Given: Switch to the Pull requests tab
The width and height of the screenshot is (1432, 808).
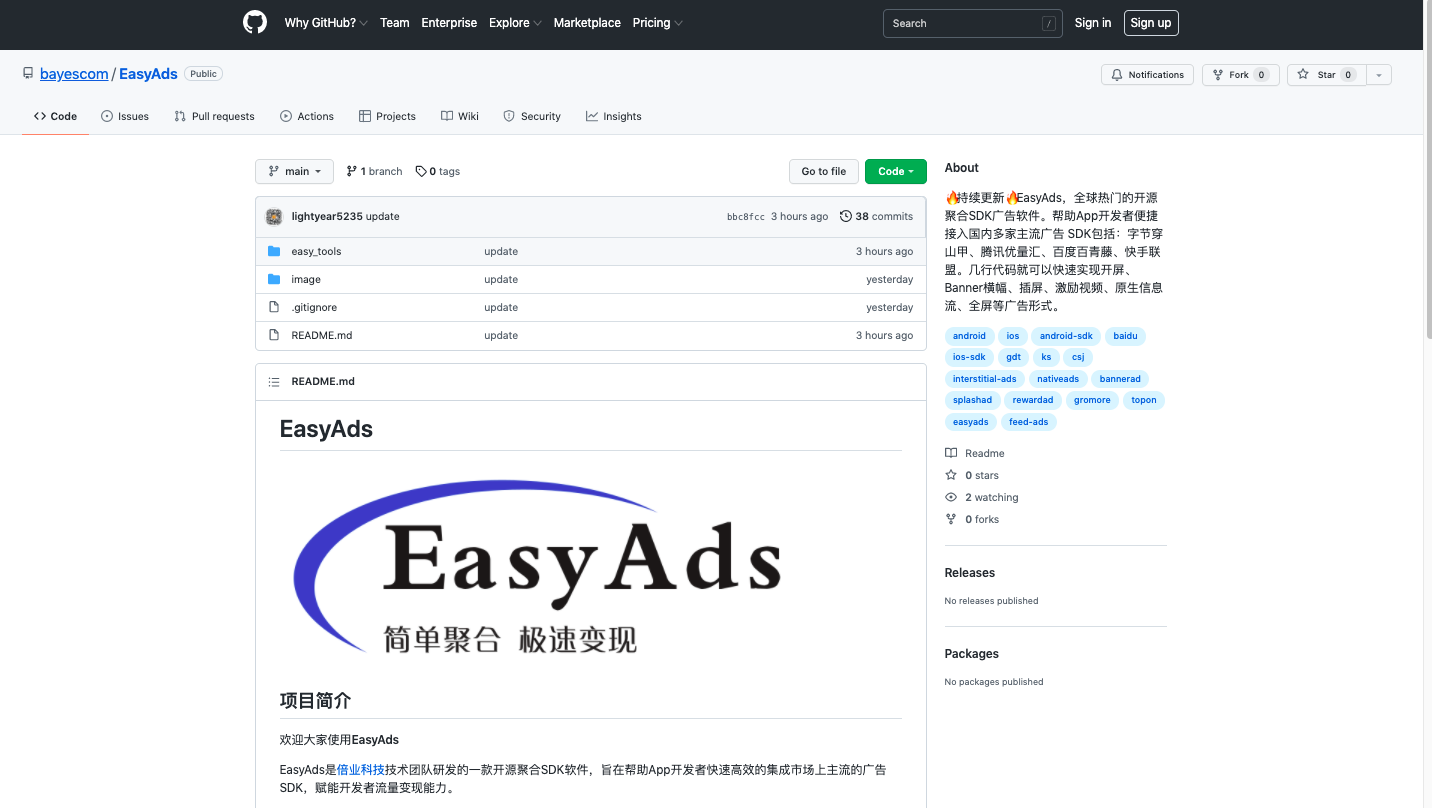Looking at the screenshot, I should (x=214, y=116).
